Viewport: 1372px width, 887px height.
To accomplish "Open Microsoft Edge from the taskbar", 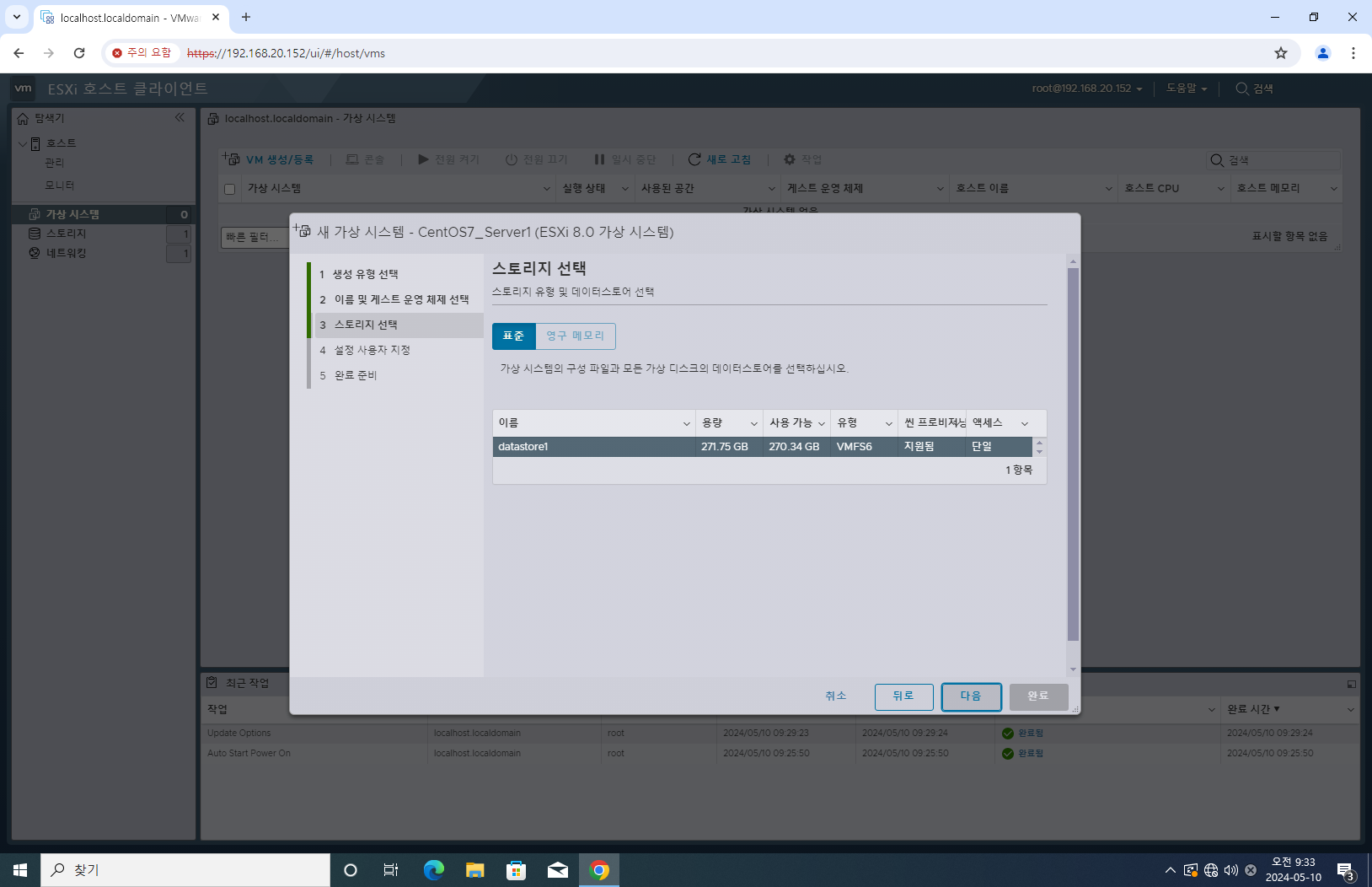I will click(x=434, y=870).
